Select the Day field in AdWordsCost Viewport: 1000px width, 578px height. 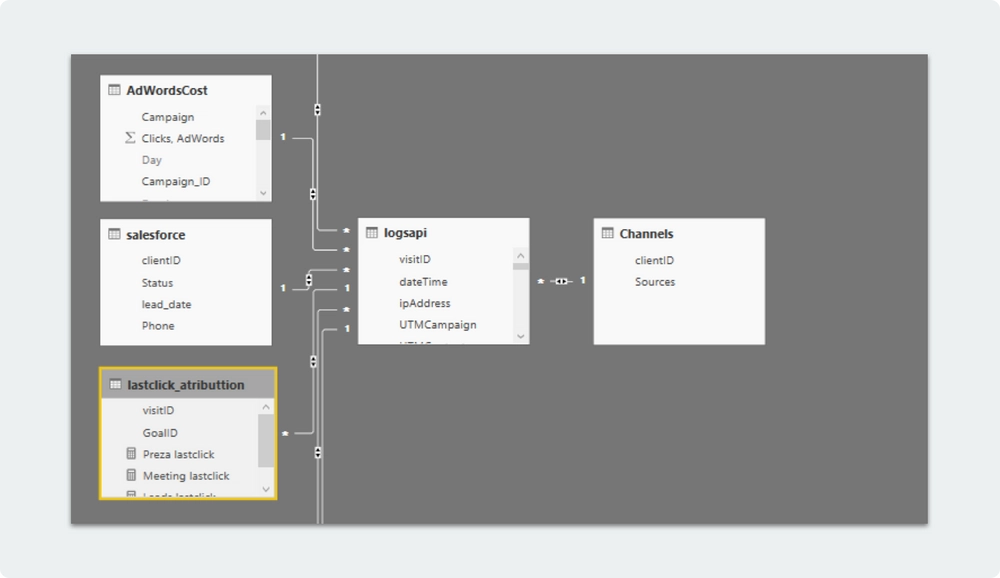click(152, 159)
